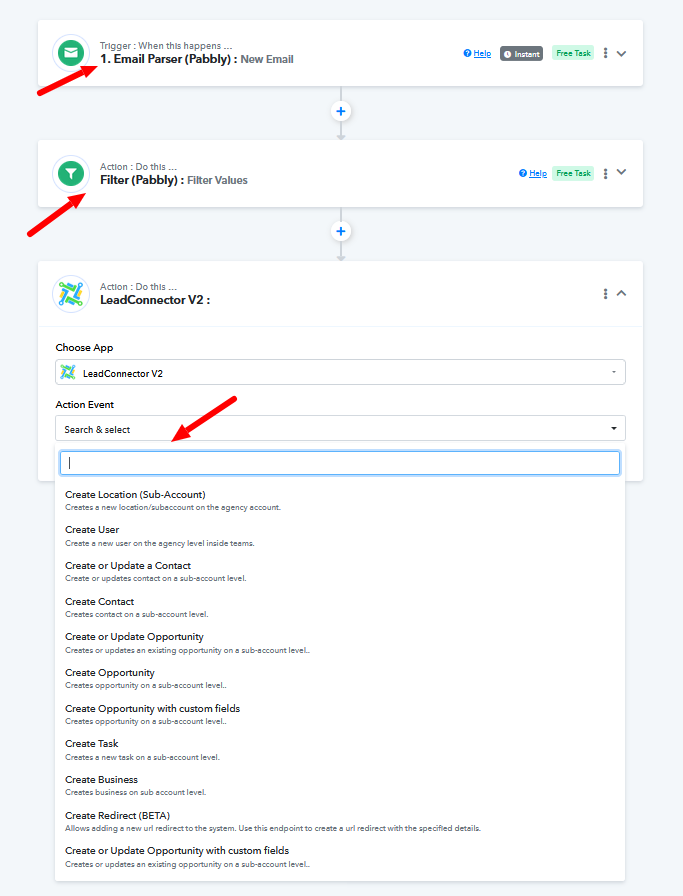
Task: Expand the Filter step chevron
Action: [621, 172]
